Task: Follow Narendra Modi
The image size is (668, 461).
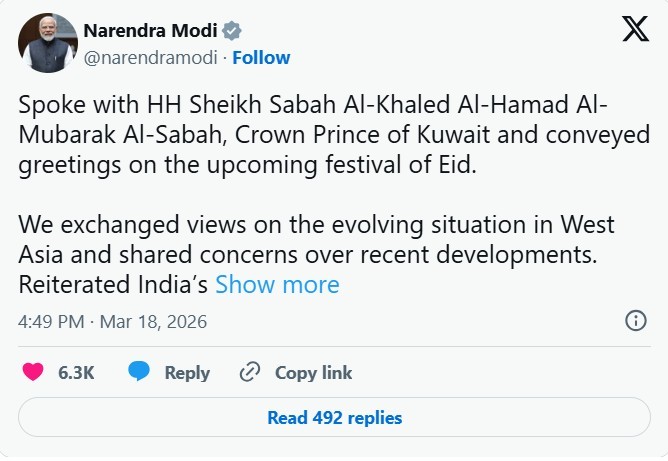Action: click(262, 58)
